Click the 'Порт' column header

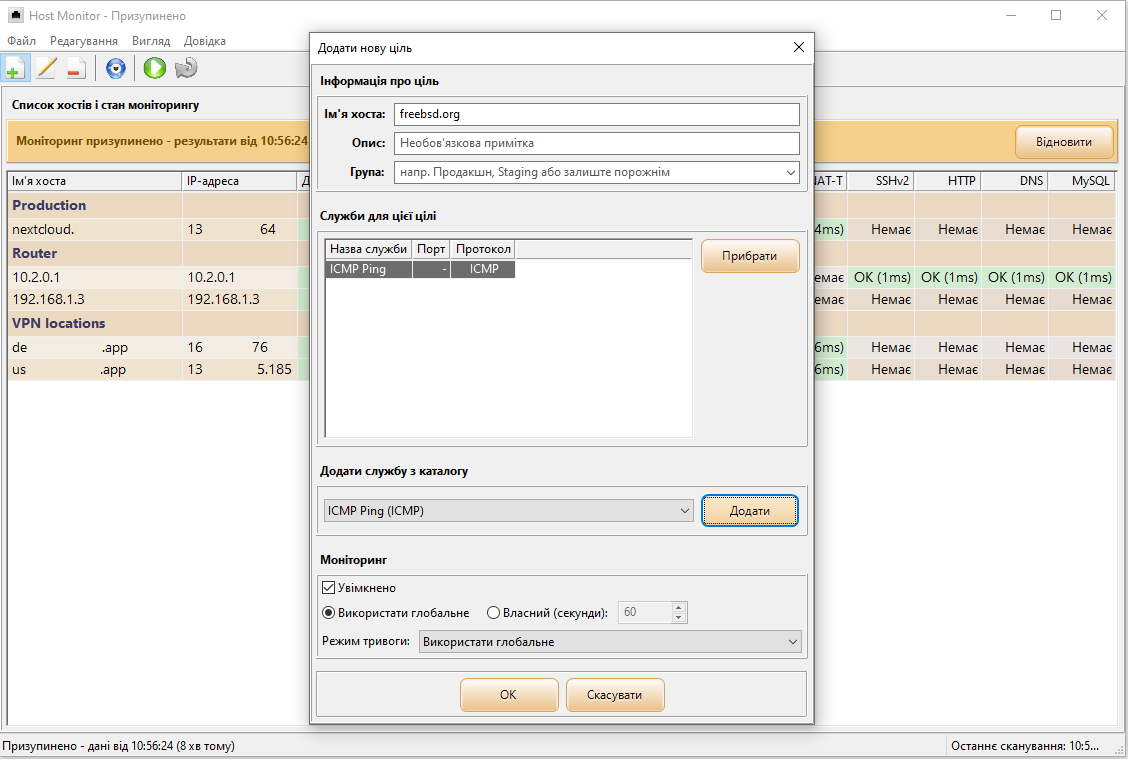point(431,249)
